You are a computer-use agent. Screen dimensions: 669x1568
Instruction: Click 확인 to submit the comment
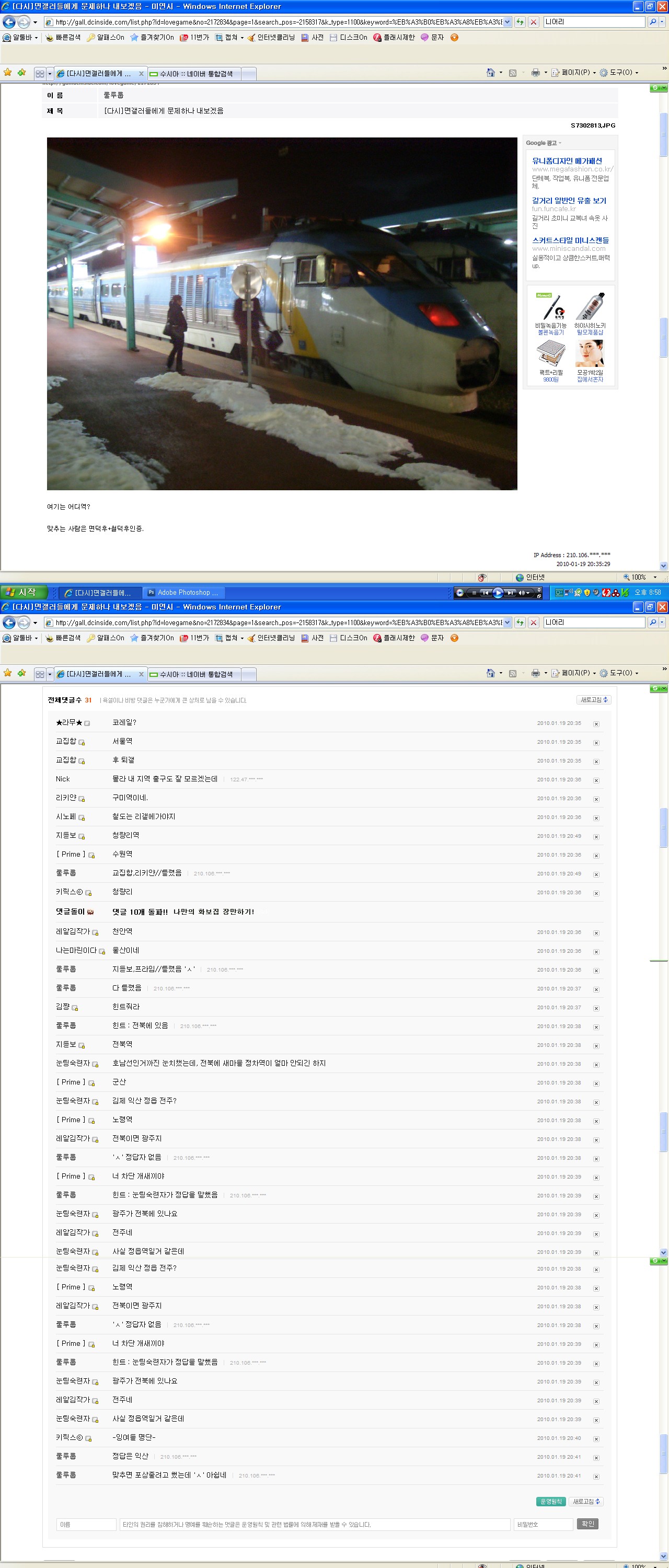click(587, 1524)
